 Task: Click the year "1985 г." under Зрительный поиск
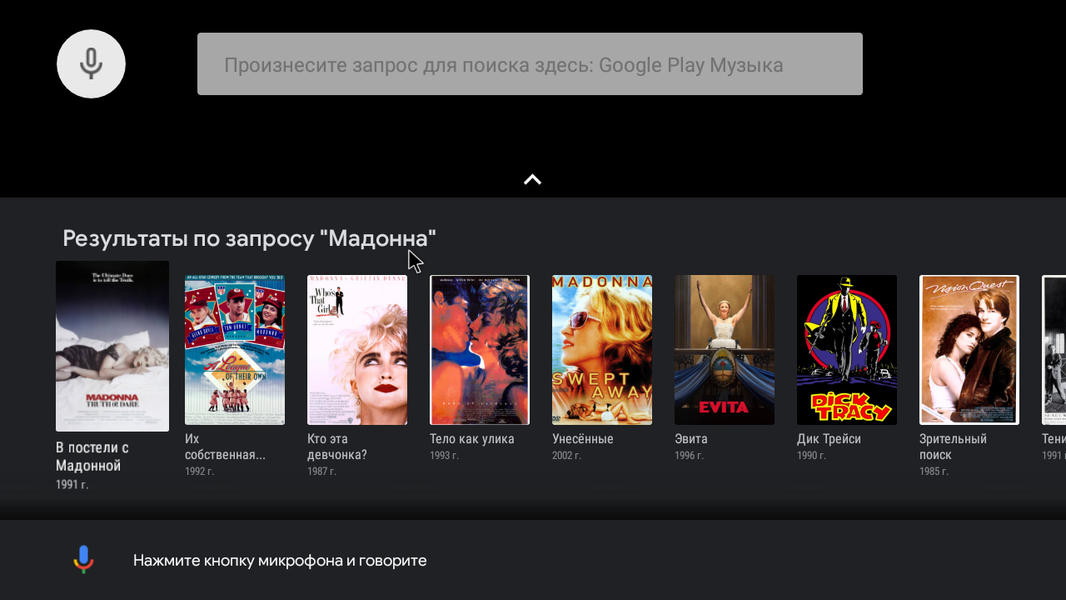coord(933,471)
